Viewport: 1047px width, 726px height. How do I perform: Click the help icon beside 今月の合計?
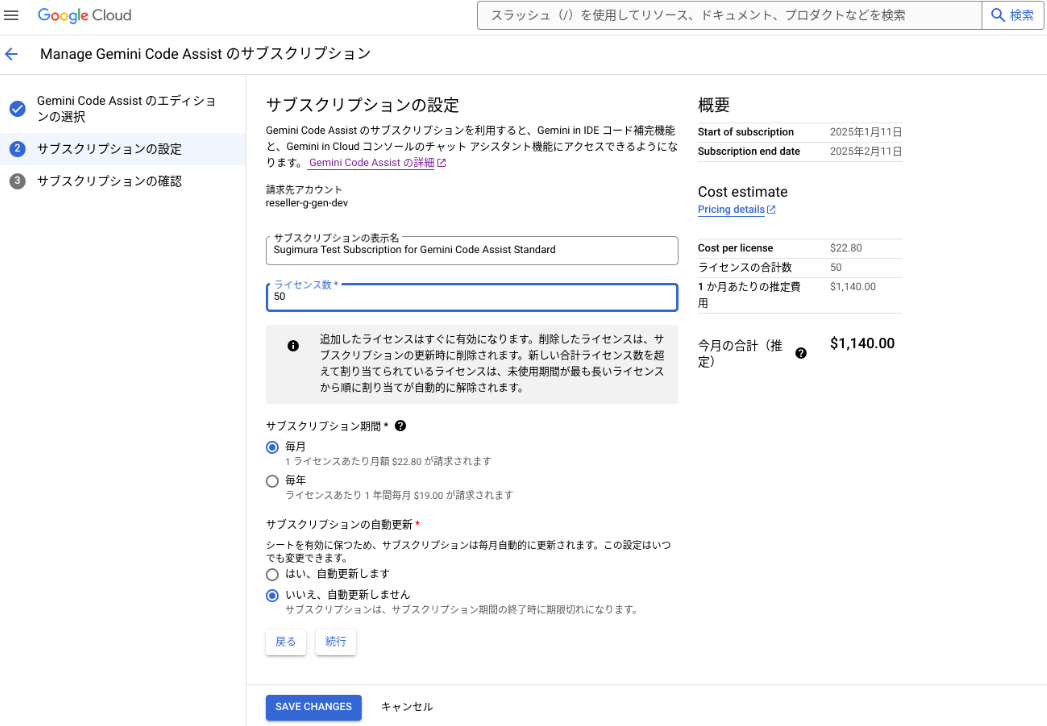coord(801,353)
